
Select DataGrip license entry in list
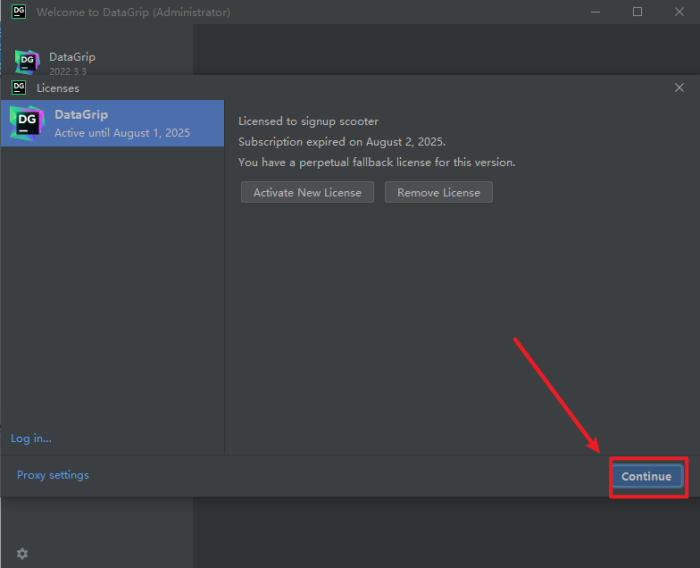(112, 123)
